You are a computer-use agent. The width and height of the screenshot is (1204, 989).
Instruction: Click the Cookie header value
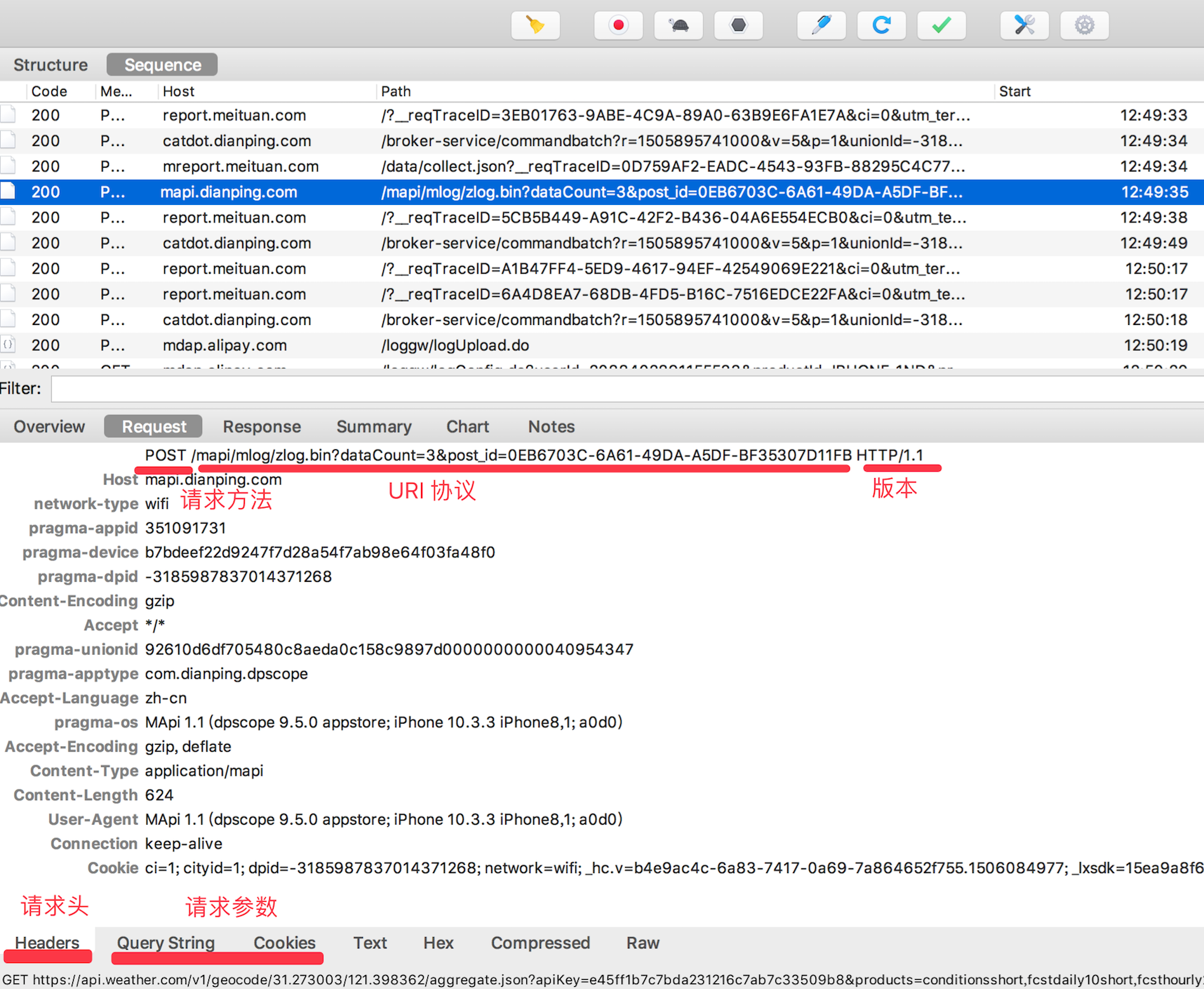674,868
